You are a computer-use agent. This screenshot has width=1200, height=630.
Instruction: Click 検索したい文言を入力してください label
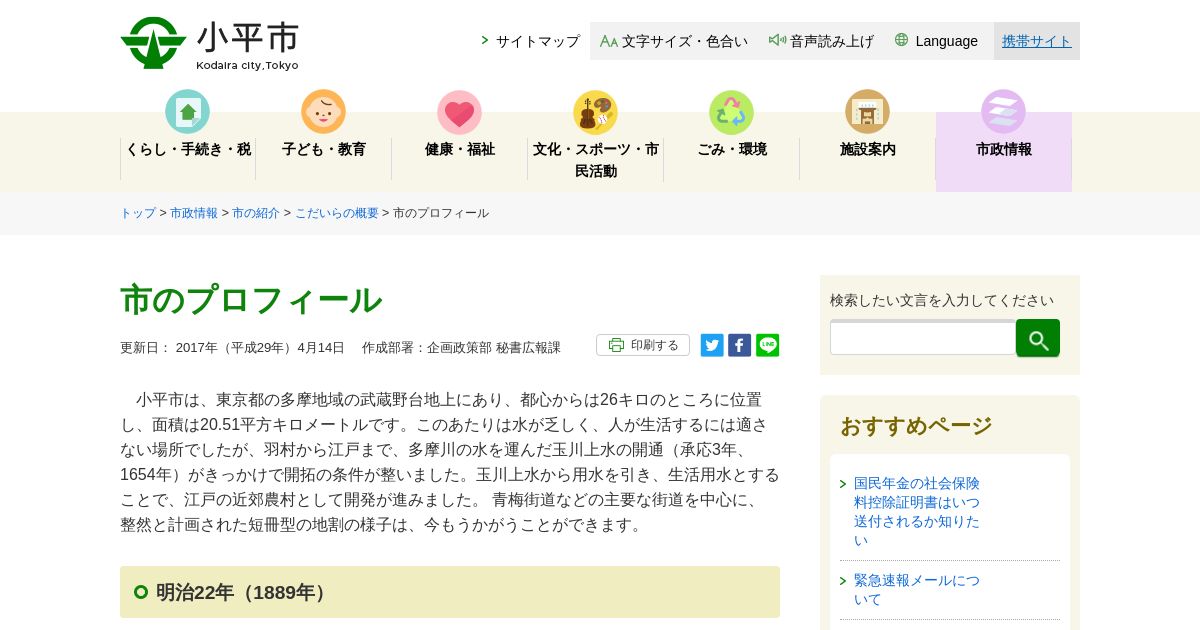coord(942,300)
